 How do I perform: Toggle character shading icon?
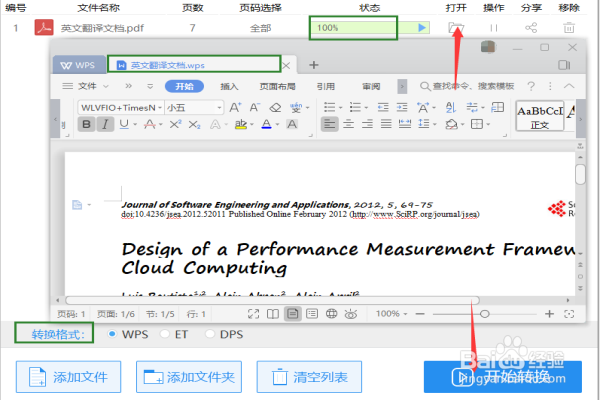tap(292, 124)
